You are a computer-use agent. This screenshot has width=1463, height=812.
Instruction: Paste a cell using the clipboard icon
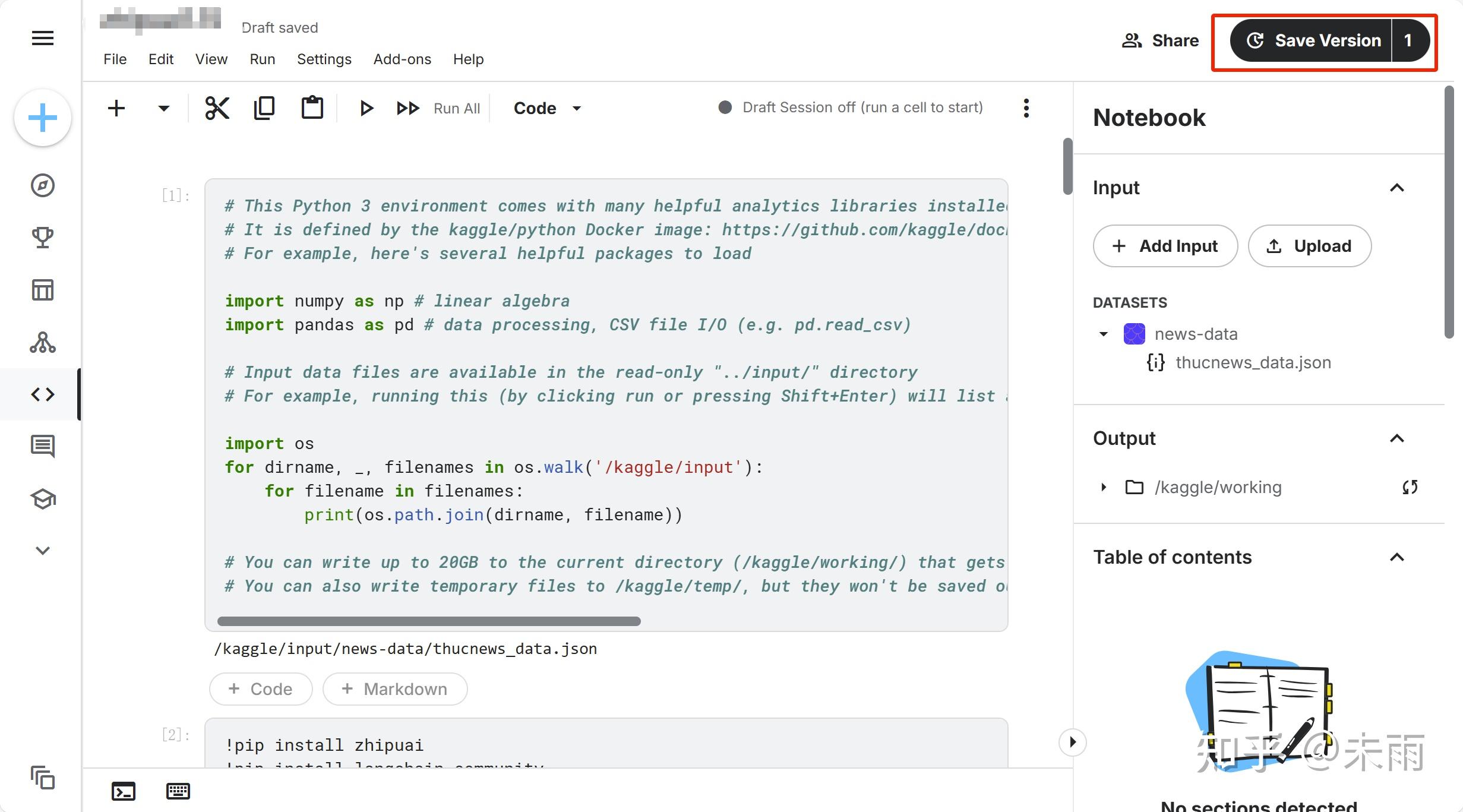(x=312, y=108)
